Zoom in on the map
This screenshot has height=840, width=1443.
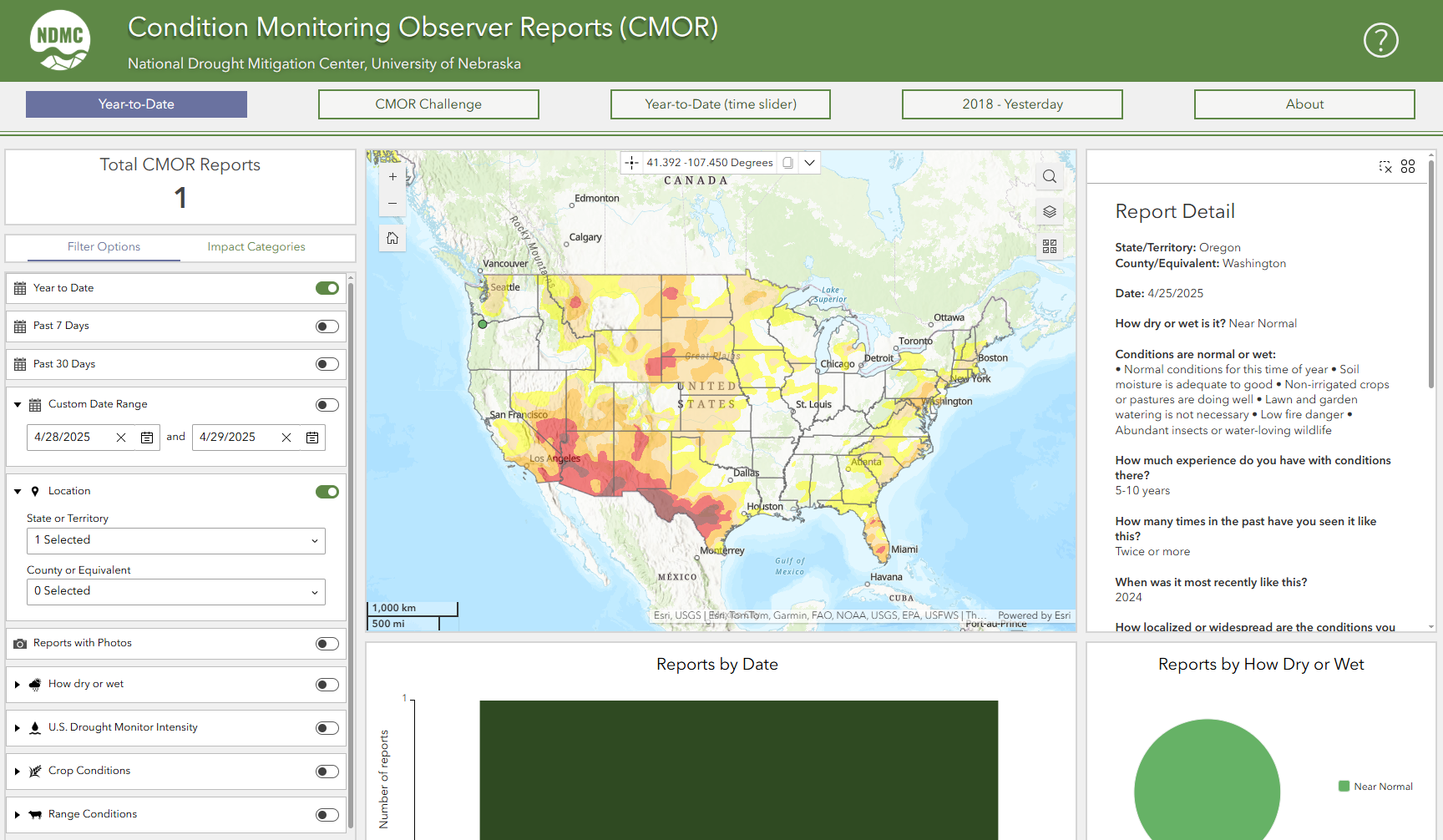click(392, 177)
